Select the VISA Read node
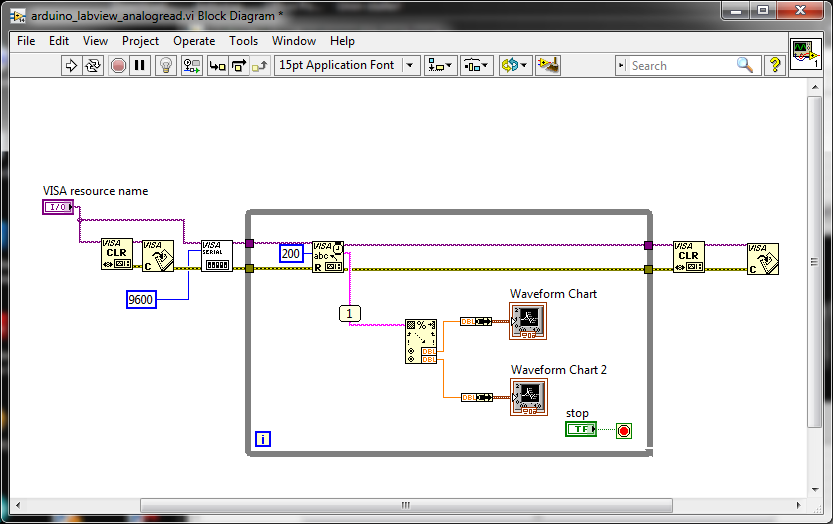833x524 pixels. (328, 257)
